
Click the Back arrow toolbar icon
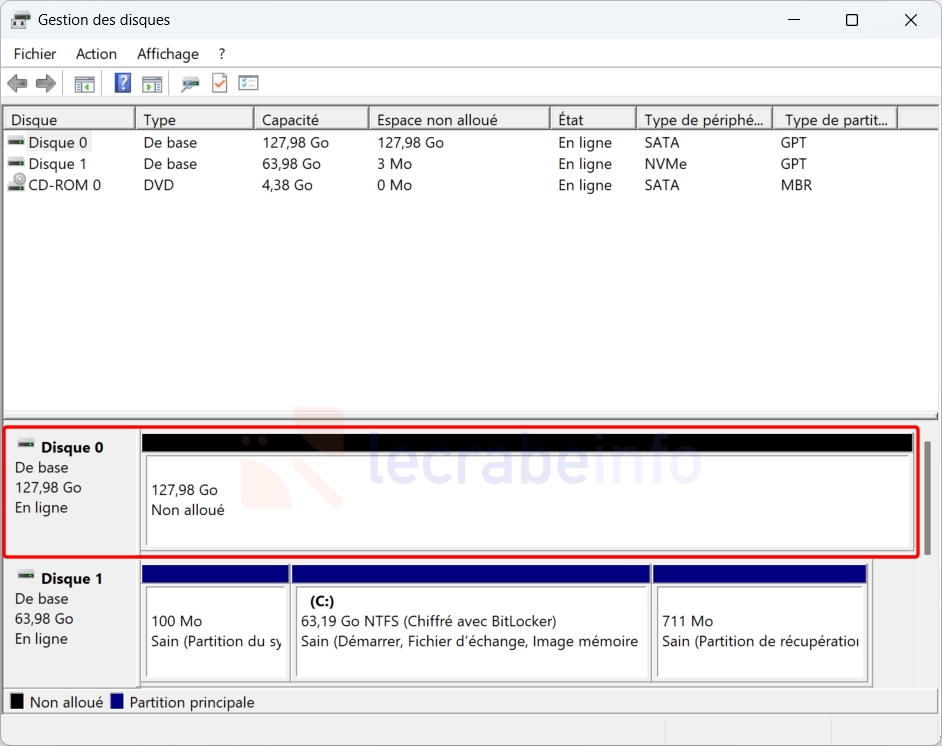coord(17,84)
